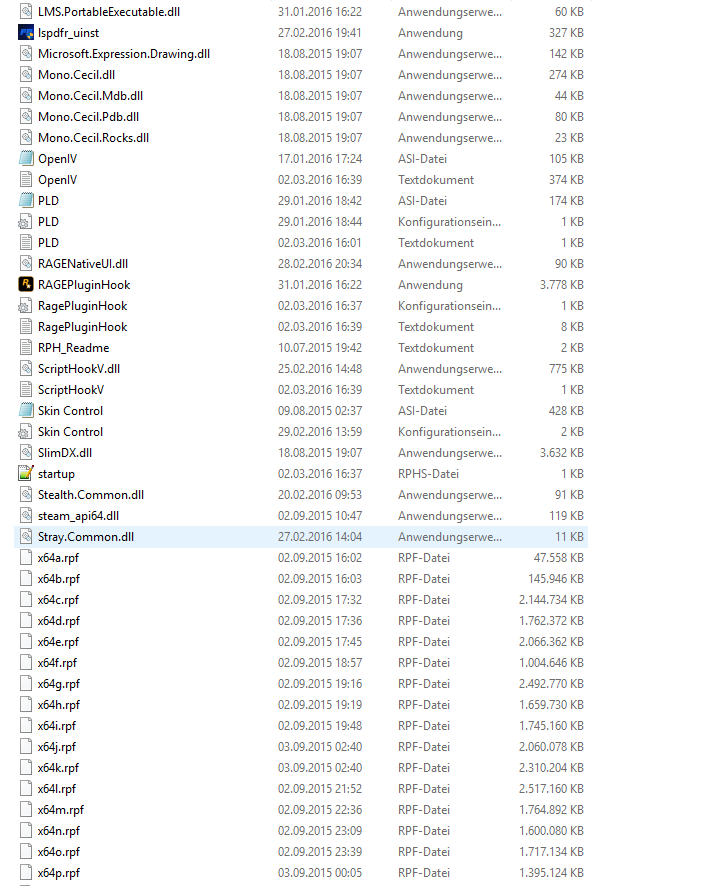The image size is (715, 890).
Task: Click the date 25.02.2016 14:48
Action: [319, 369]
